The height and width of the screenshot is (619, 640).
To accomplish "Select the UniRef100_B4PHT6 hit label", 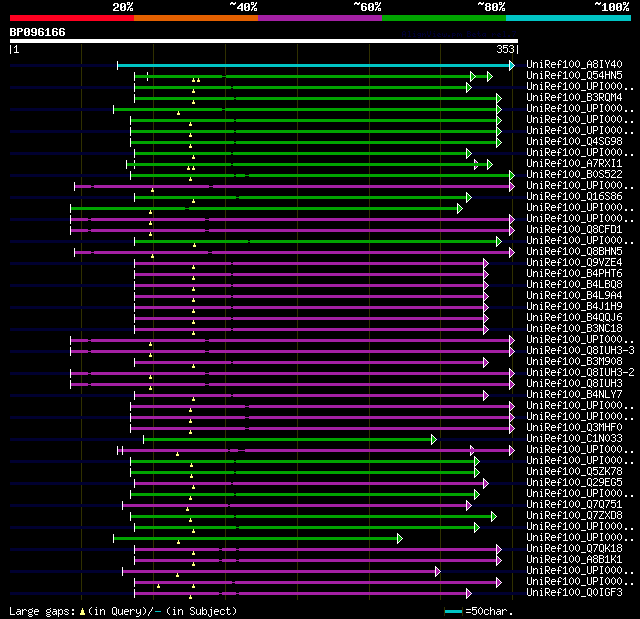I will [574, 274].
